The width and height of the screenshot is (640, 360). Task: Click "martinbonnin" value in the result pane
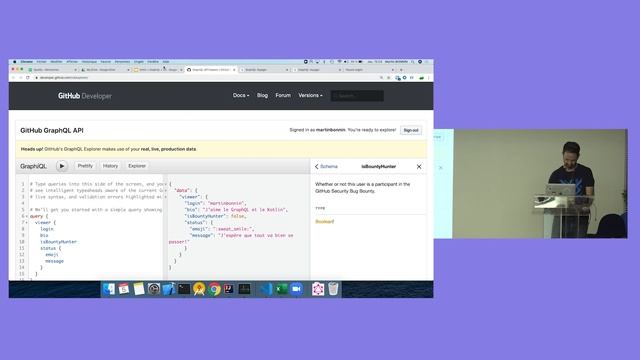pos(227,203)
